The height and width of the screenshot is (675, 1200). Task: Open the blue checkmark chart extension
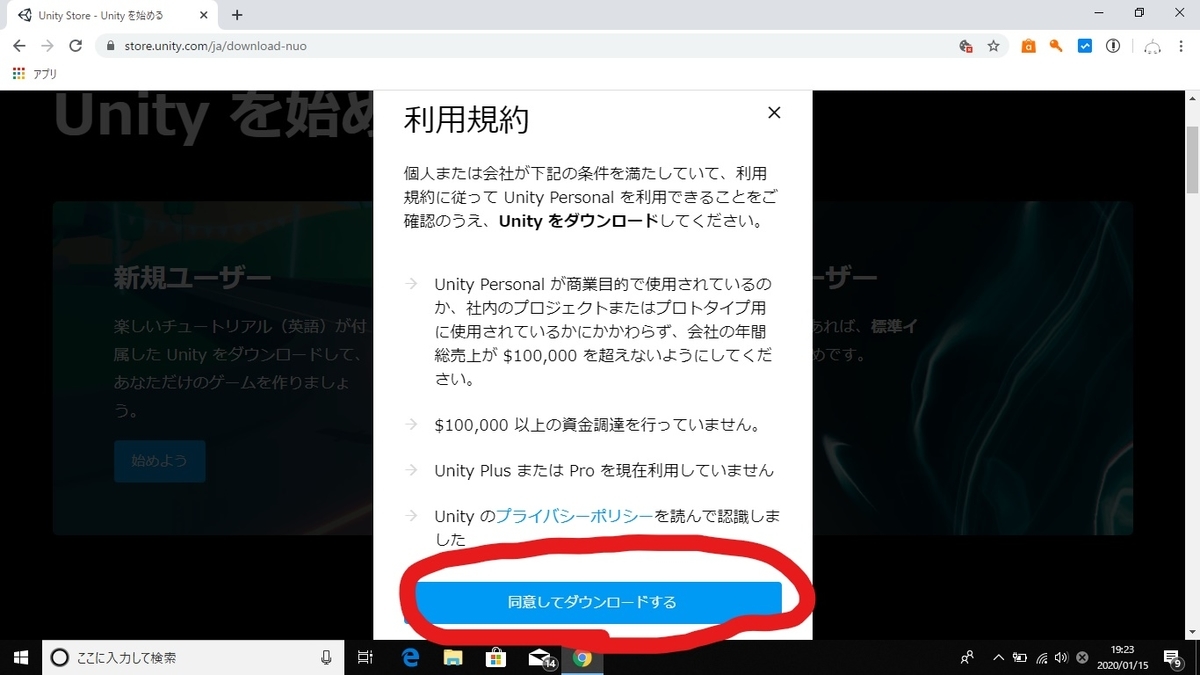(1085, 46)
